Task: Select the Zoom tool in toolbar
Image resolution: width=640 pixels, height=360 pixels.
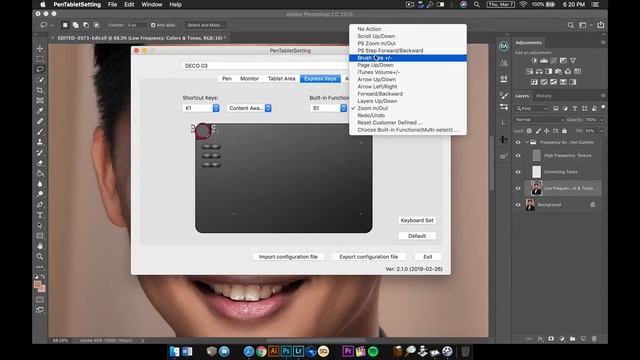Action: (40, 256)
